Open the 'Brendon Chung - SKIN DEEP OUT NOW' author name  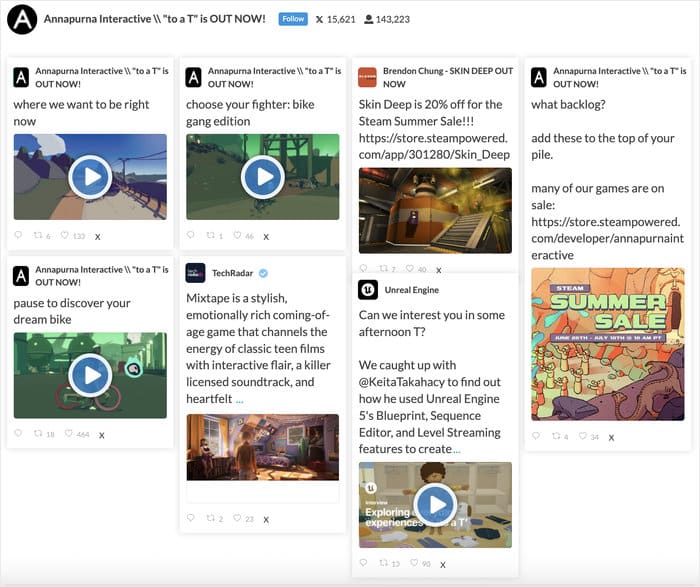coord(448,77)
